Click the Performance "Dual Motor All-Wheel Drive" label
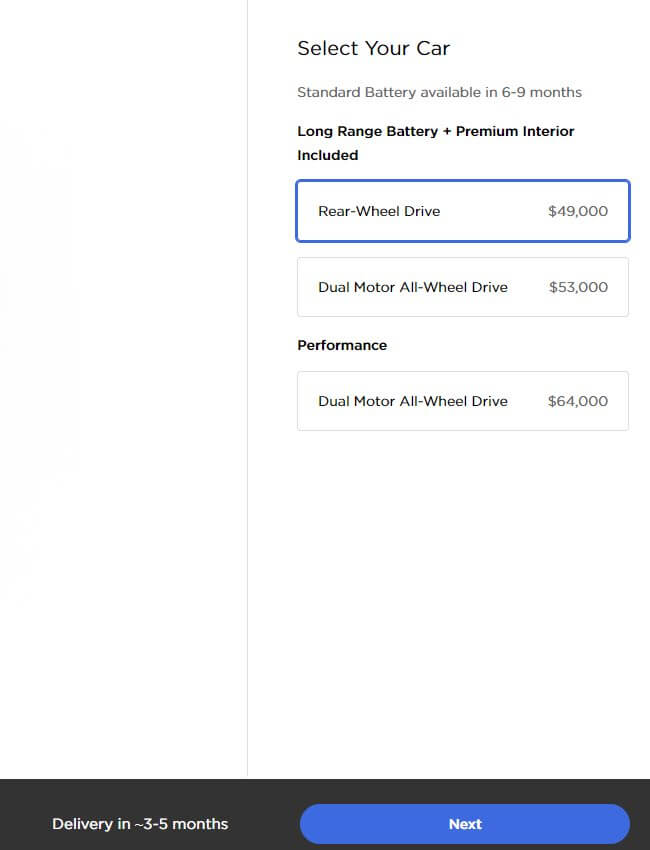 (413, 401)
